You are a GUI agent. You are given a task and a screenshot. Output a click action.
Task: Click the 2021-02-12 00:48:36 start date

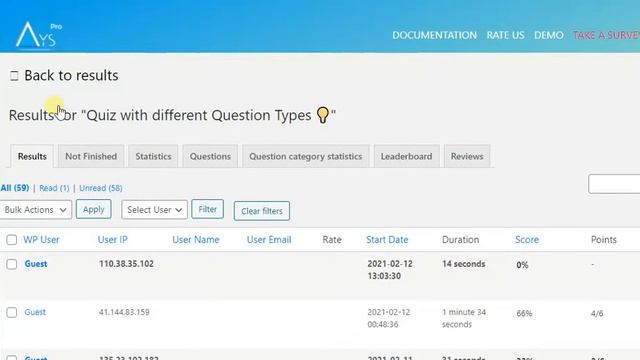389,318
